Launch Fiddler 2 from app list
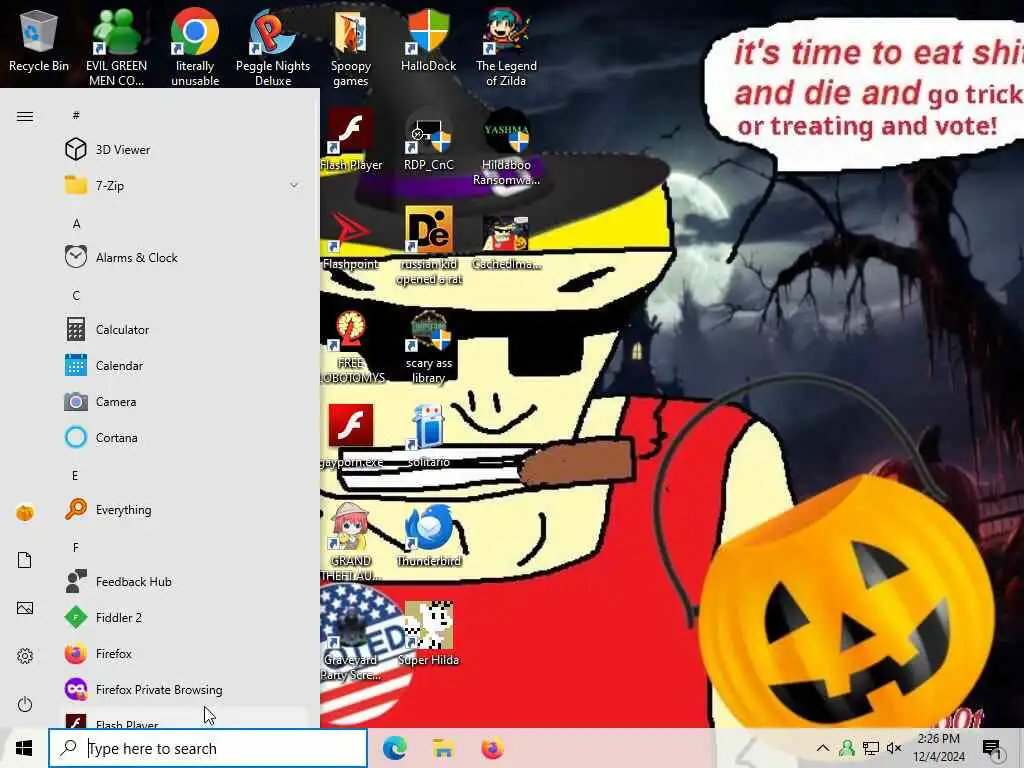 point(184,617)
